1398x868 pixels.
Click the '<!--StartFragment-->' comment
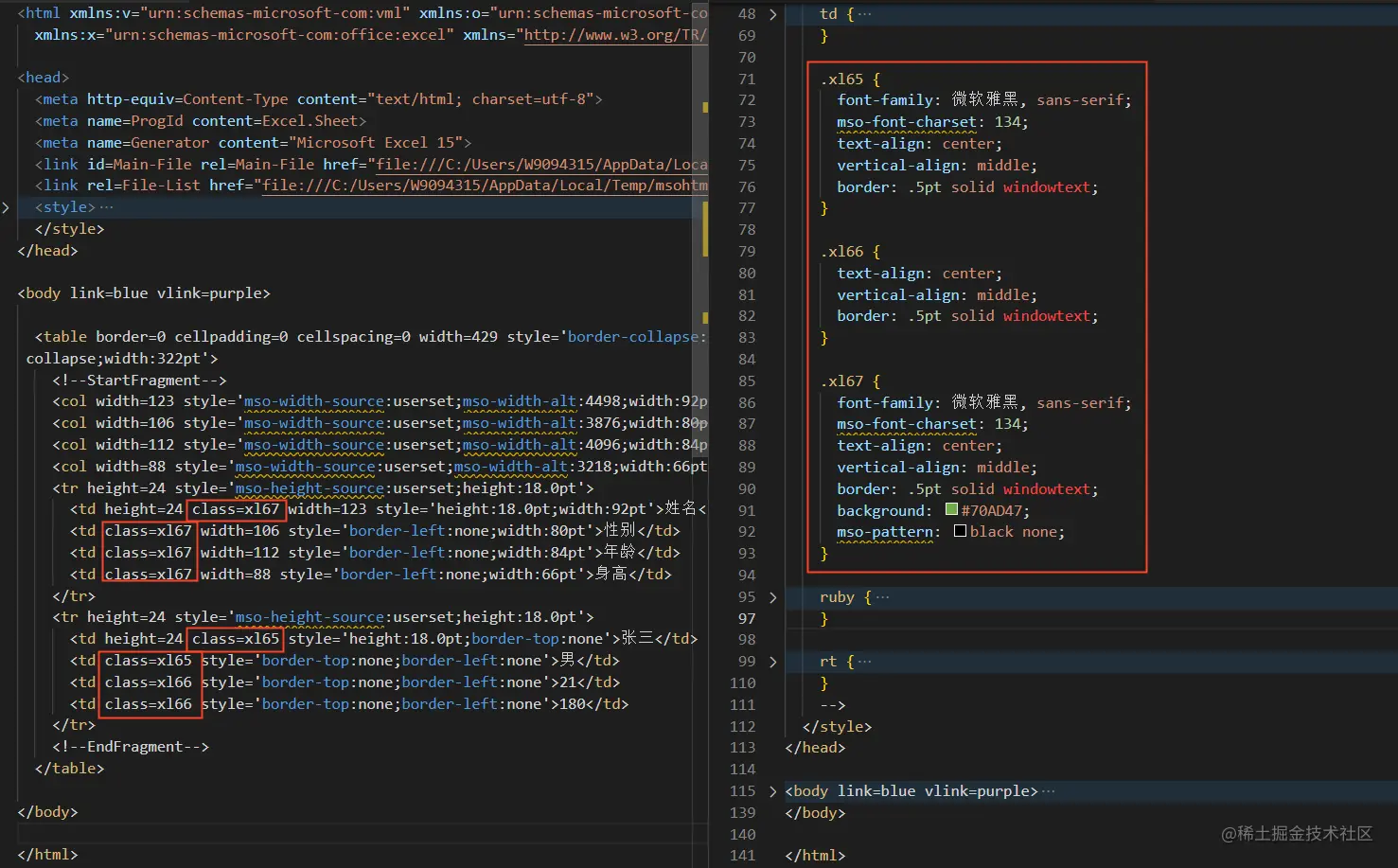(x=139, y=381)
